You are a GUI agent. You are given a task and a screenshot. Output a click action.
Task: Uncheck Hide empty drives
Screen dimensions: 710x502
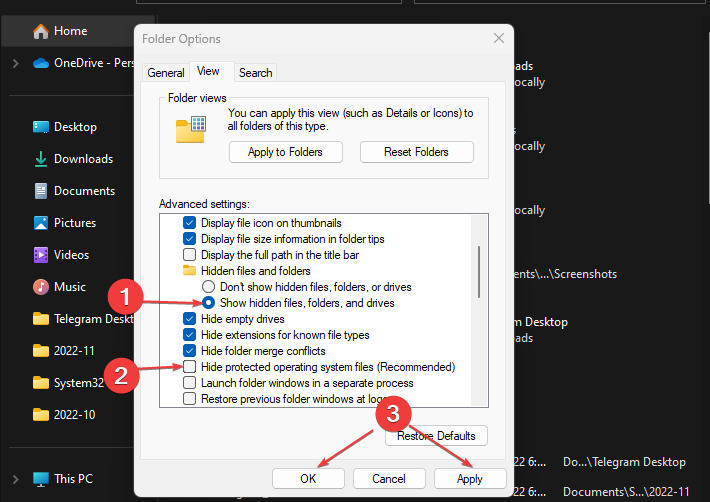(x=189, y=319)
